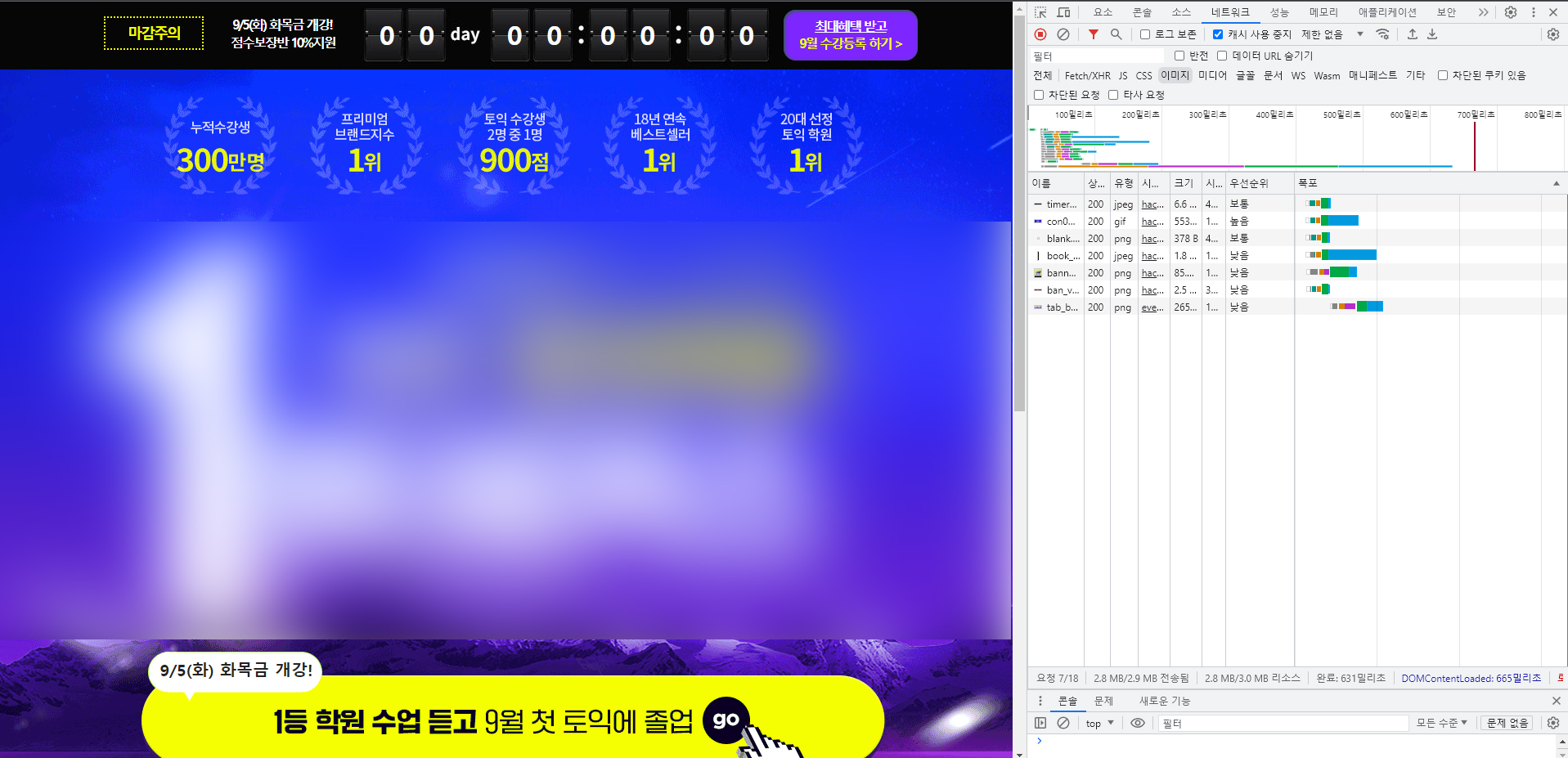Click 9월 수강등록 하기 purple button
The width and height of the screenshot is (1568, 758).
[x=851, y=35]
